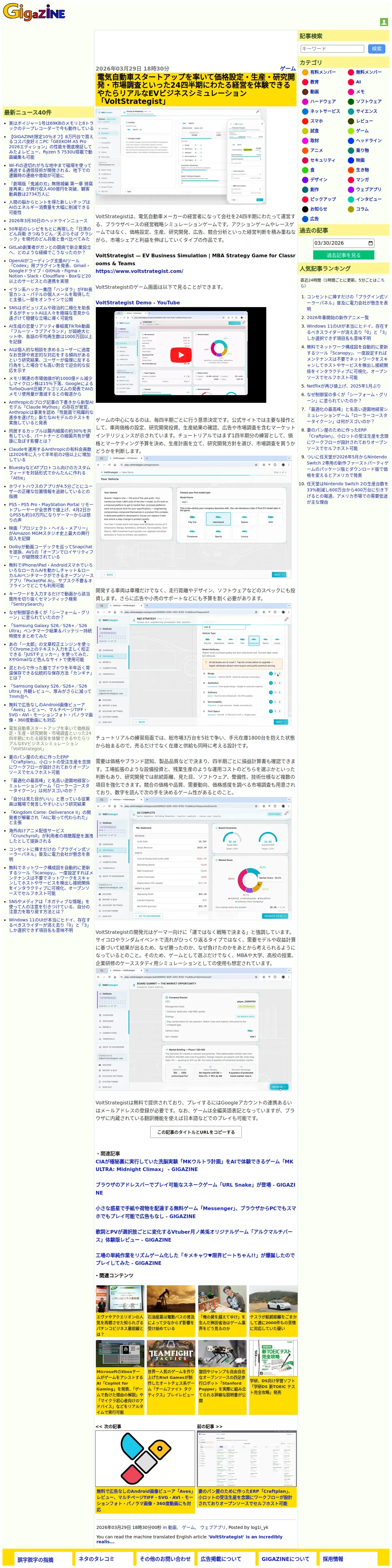392x1568 pixels.
Task: Open the VoltStrategist Demo - YouTube link
Action: point(137,302)
